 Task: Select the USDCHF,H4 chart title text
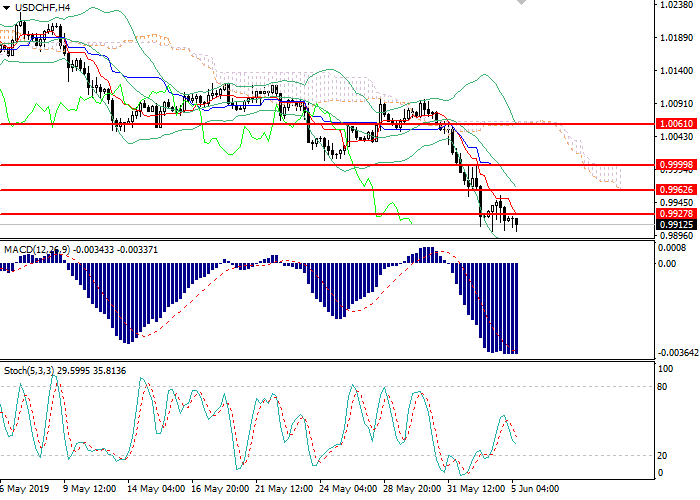[42, 7]
